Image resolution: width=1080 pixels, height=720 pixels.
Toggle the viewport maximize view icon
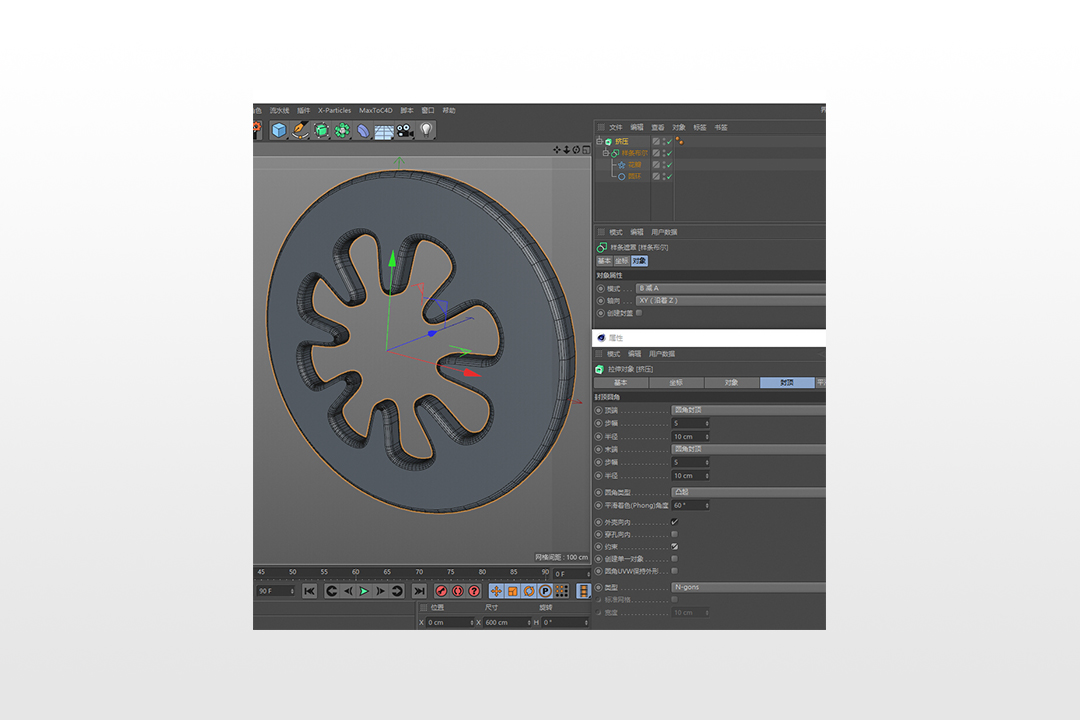[x=586, y=150]
